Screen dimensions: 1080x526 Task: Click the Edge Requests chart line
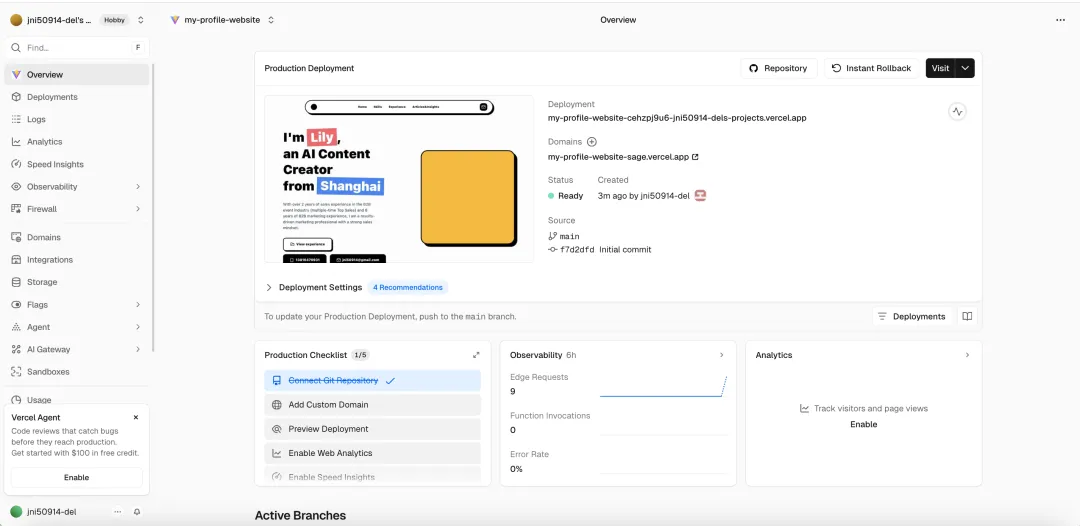[x=663, y=387]
